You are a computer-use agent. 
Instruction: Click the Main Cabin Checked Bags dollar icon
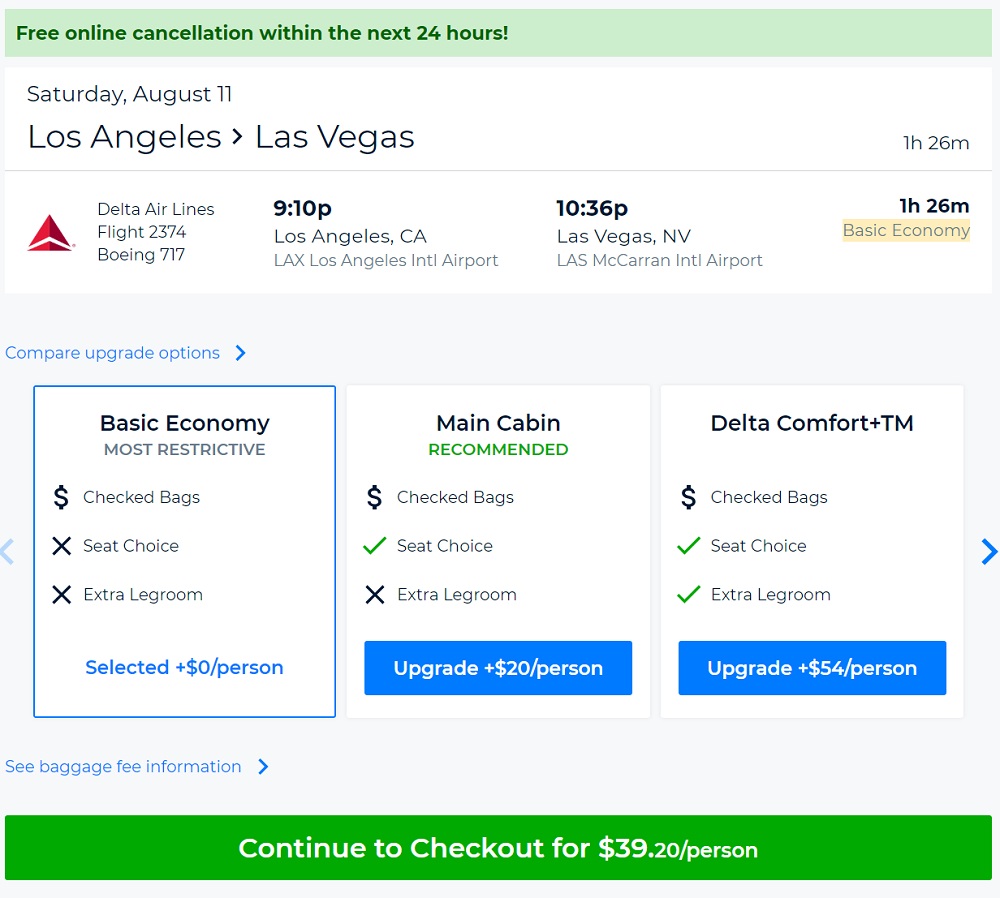(375, 497)
